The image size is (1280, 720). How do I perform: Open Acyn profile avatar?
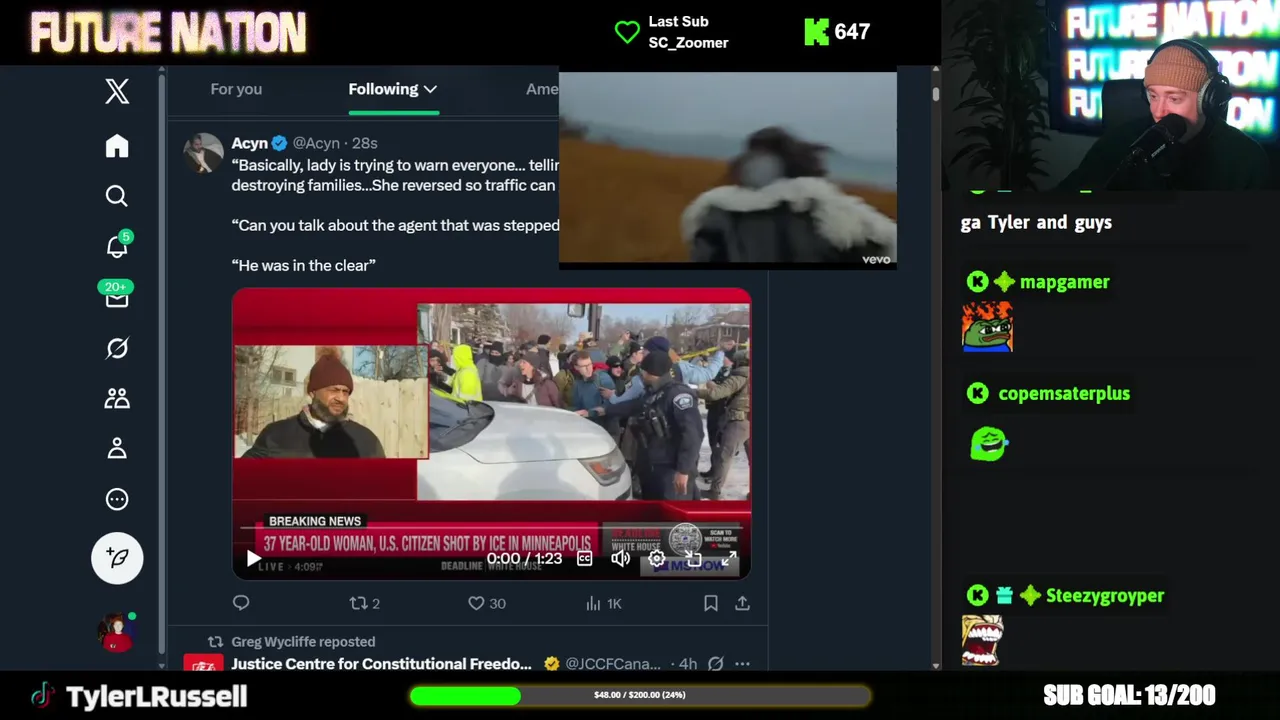[203, 153]
